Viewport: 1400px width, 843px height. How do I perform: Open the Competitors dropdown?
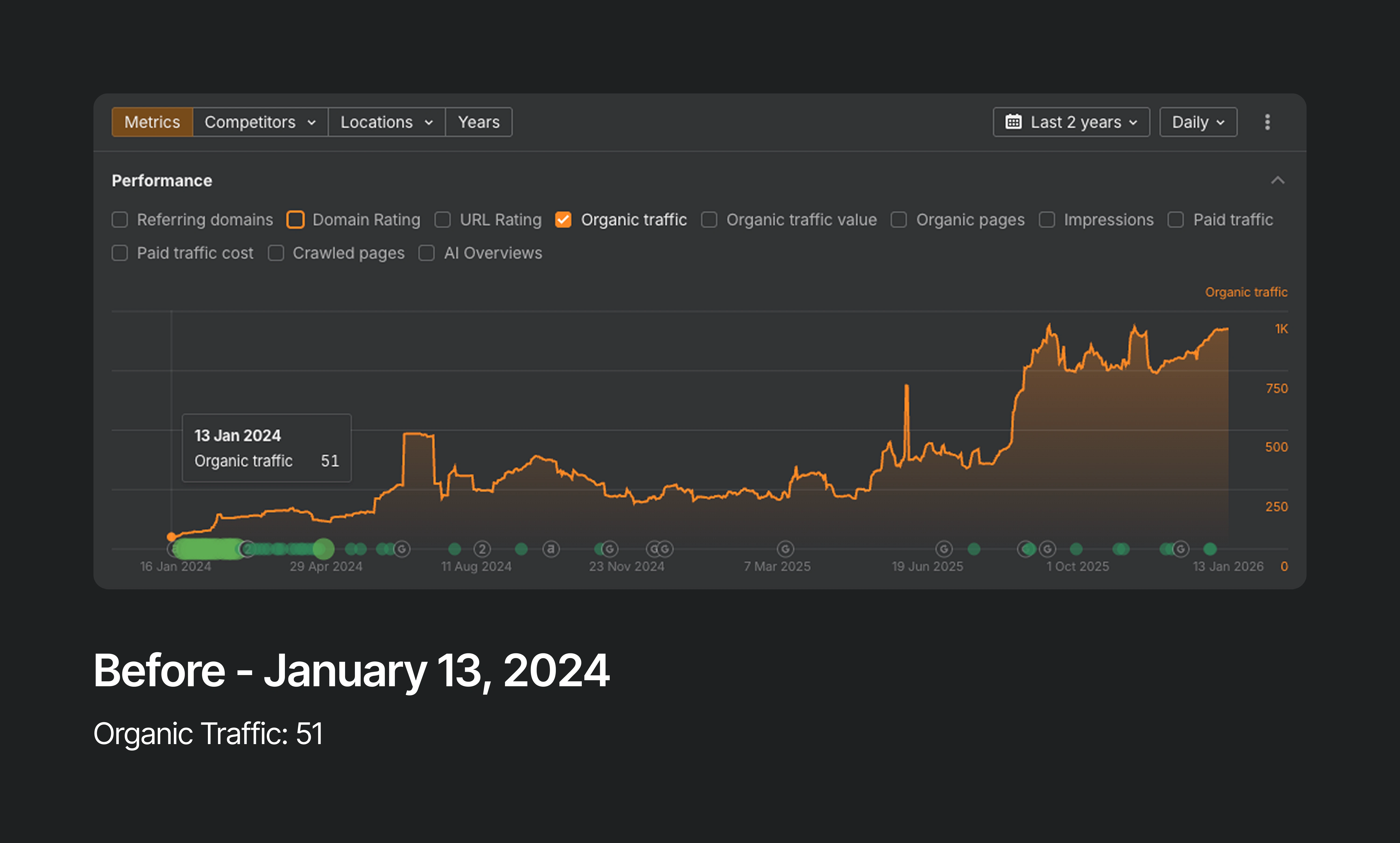[260, 122]
